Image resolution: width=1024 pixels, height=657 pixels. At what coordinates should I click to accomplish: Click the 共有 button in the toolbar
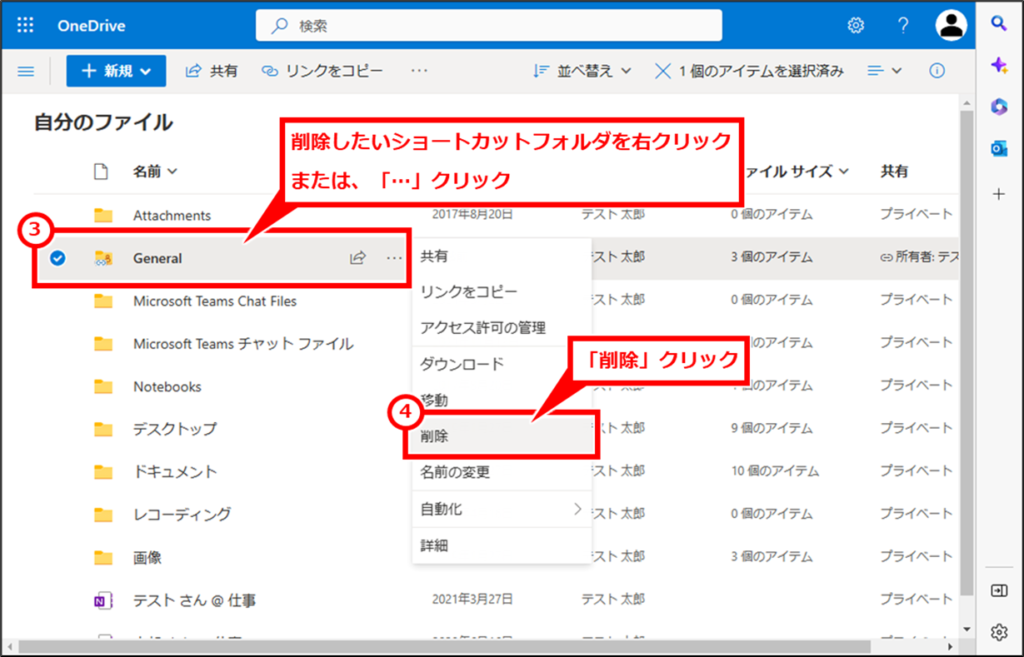212,71
